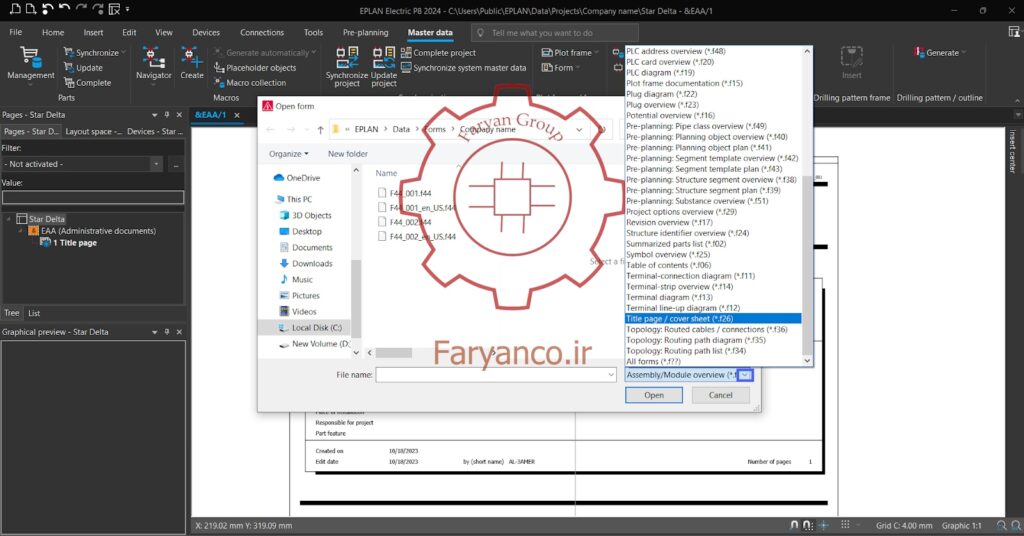Select file F44_002_en_US.f44
1024x536 pixels.
tap(417, 237)
